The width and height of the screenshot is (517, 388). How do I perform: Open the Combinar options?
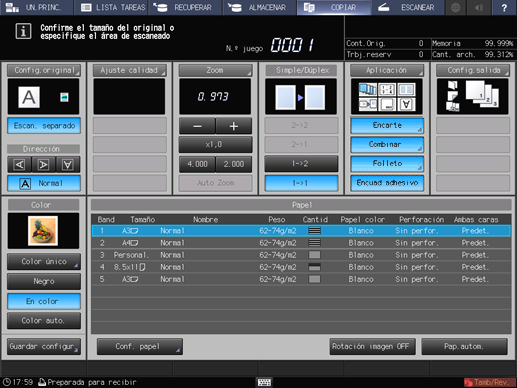(x=387, y=145)
